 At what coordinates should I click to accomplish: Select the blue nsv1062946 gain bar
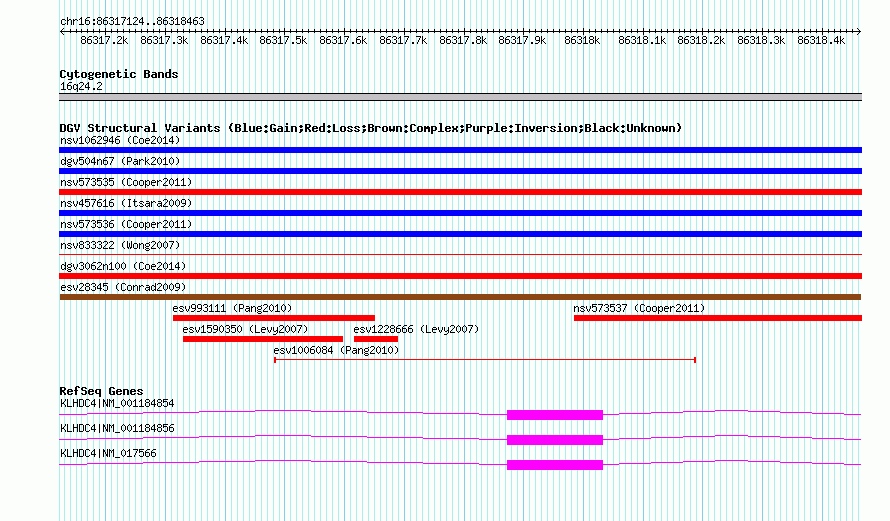coord(460,150)
